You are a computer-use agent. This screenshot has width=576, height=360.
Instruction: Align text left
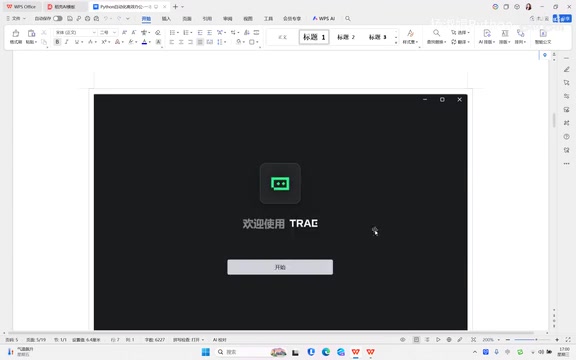click(x=172, y=42)
